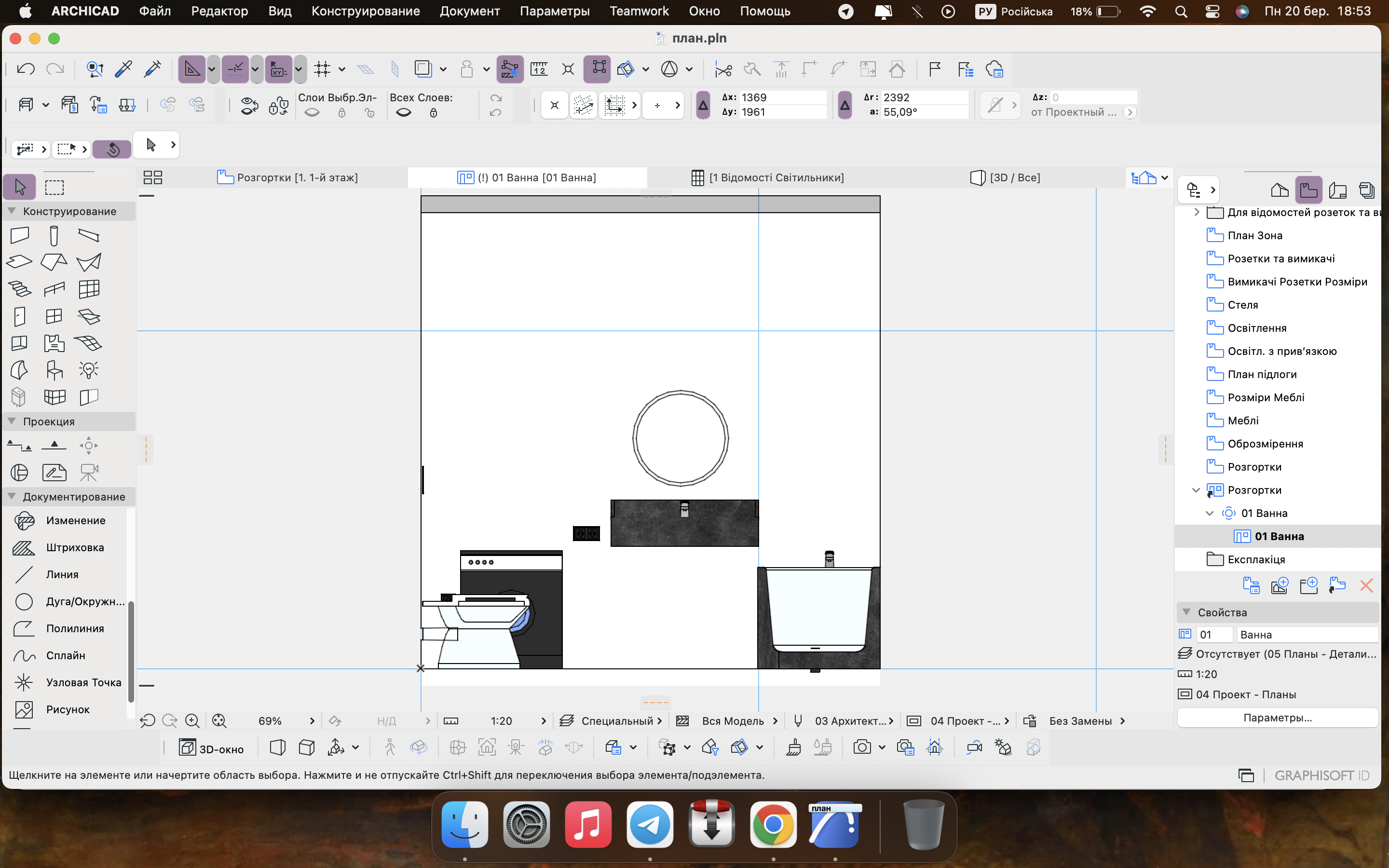Toggle grid snap display icon
The height and width of the screenshot is (868, 1389).
click(323, 69)
